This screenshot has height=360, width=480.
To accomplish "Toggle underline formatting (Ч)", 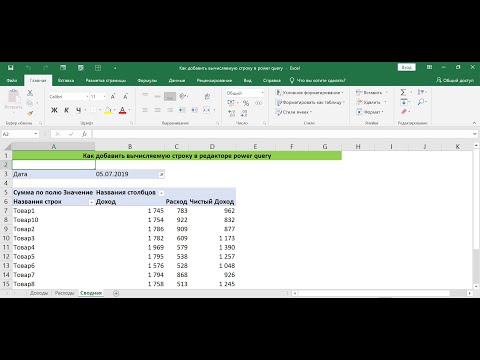I will (78, 110).
